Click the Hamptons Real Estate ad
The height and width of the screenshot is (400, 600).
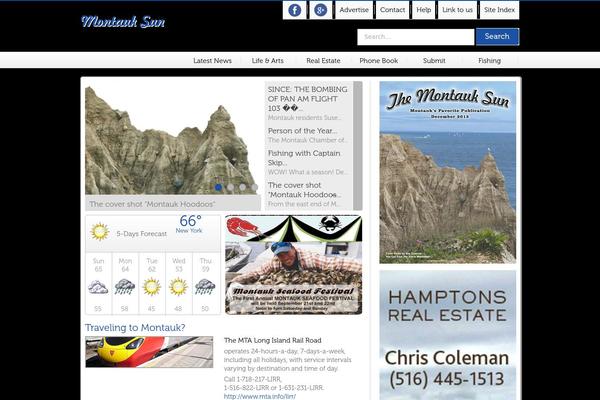pos(448,335)
